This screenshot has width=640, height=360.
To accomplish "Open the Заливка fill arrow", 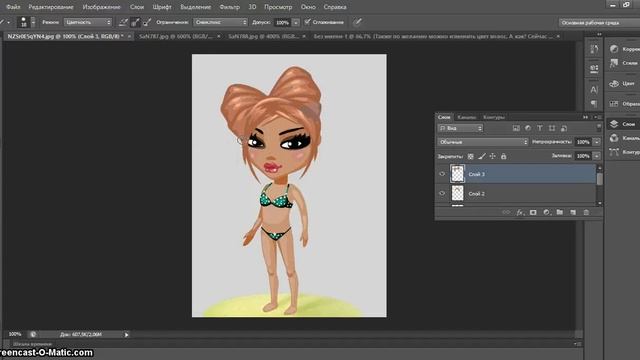I will (x=597, y=156).
